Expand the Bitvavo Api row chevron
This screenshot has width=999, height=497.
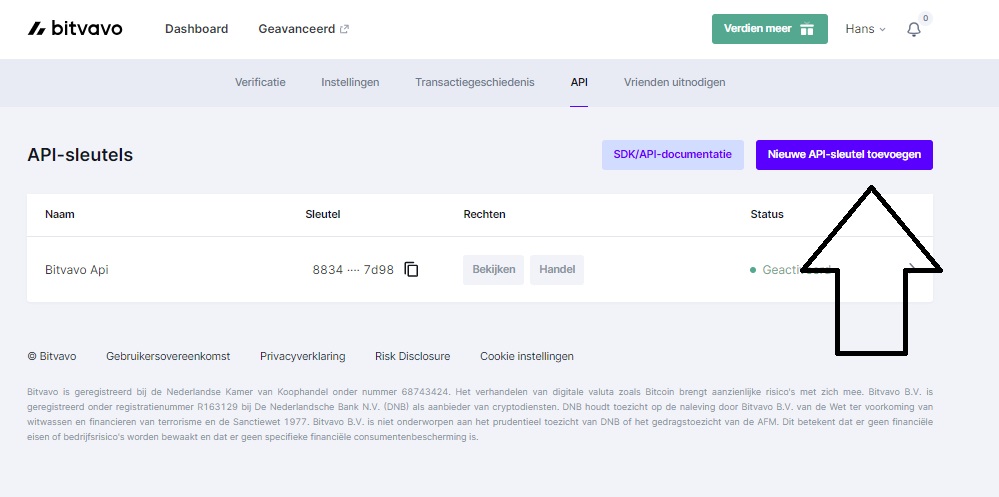click(x=912, y=268)
